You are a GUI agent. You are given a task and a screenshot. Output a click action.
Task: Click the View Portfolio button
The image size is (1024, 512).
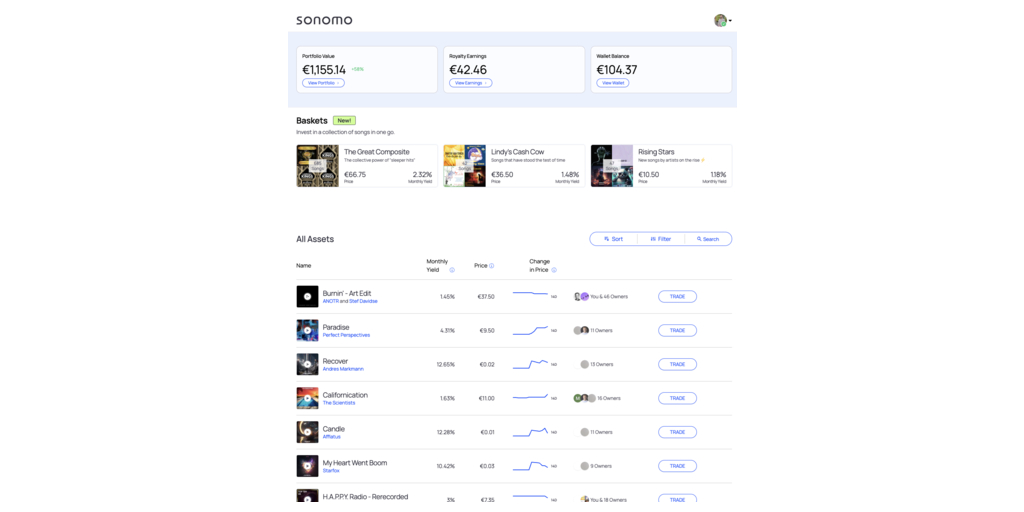[323, 83]
